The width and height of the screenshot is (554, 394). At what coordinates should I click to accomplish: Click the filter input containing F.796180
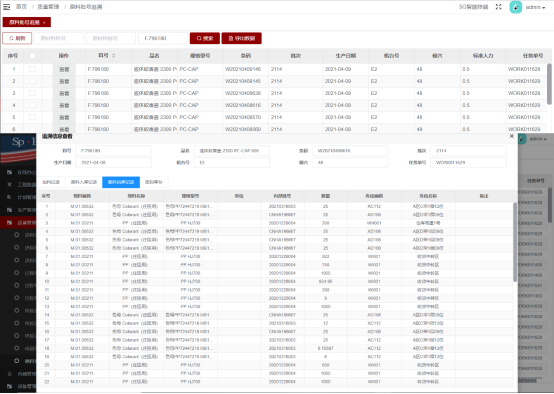coord(163,38)
